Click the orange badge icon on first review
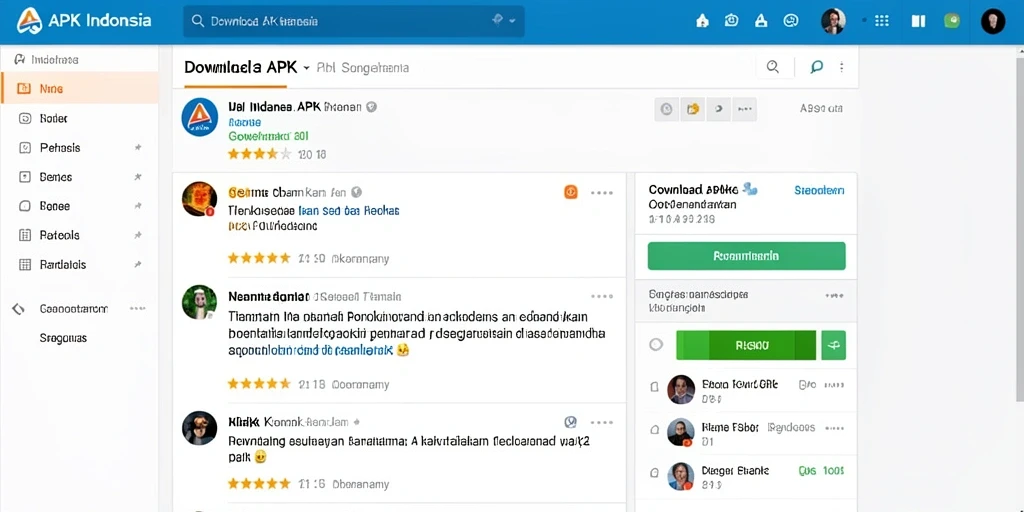Screen dimensions: 1024x512 (571, 192)
